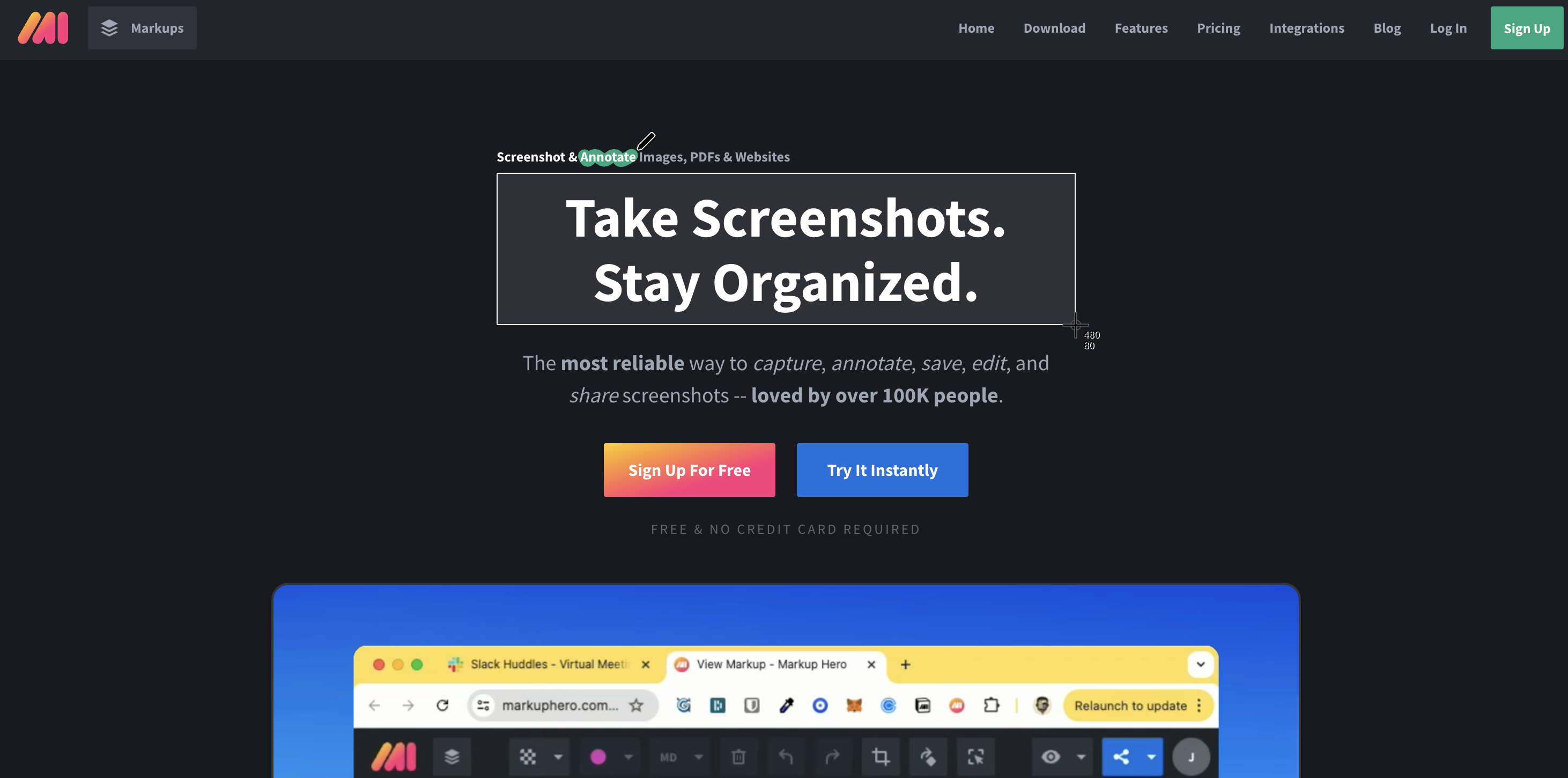The height and width of the screenshot is (778, 1568).
Task: Click the shield U extension icon
Action: pyautogui.click(x=752, y=705)
